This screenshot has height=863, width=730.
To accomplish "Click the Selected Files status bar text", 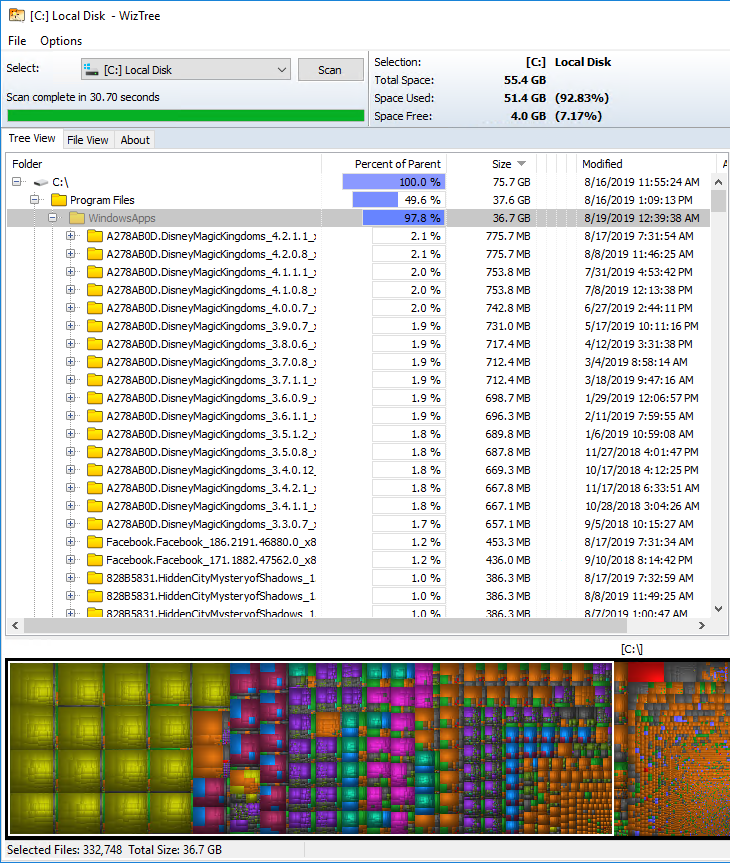I will click(x=115, y=850).
